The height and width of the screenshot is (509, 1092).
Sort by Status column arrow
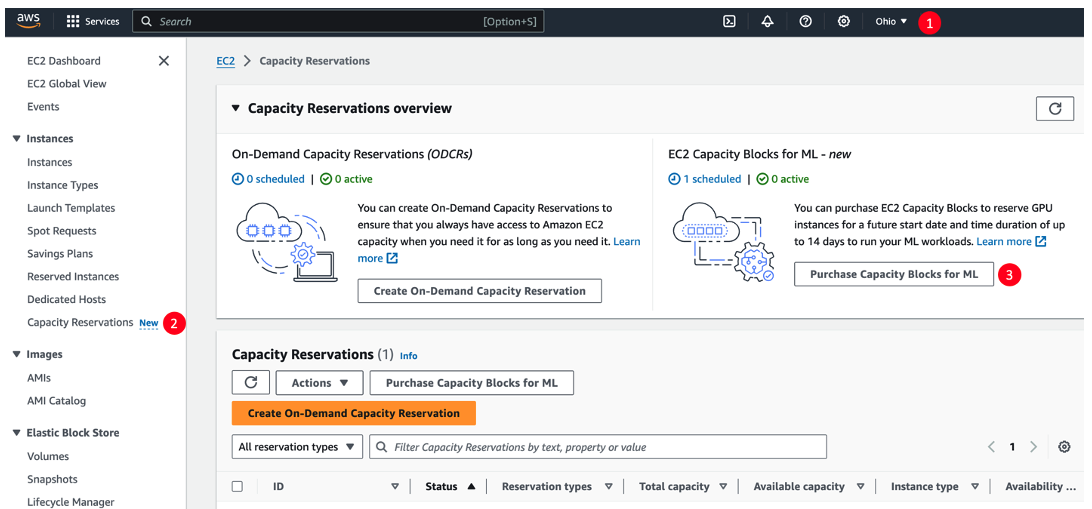click(x=471, y=487)
